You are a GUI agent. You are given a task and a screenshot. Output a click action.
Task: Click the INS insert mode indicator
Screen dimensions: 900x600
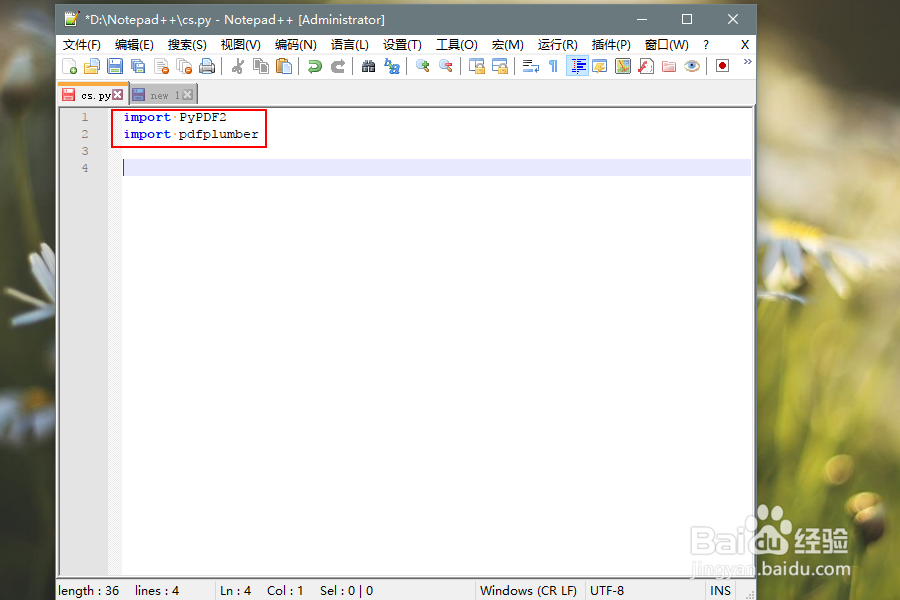coord(720,590)
